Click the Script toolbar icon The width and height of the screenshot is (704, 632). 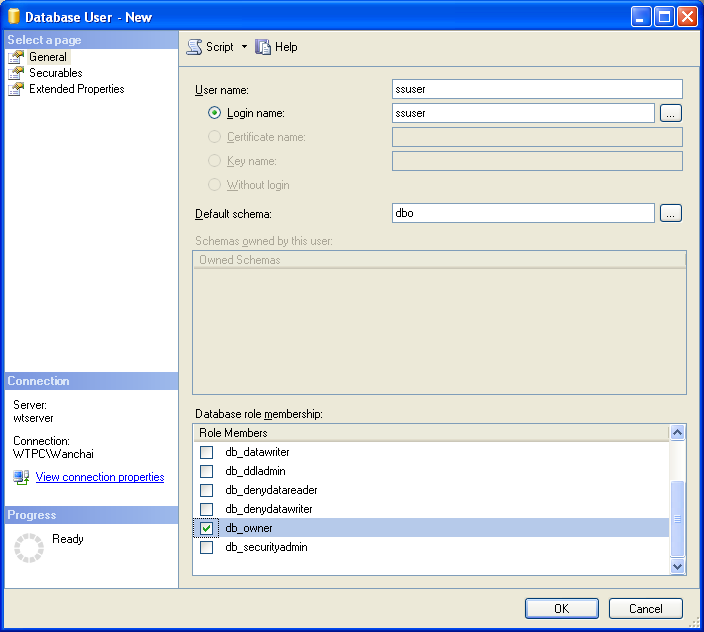tap(194, 47)
